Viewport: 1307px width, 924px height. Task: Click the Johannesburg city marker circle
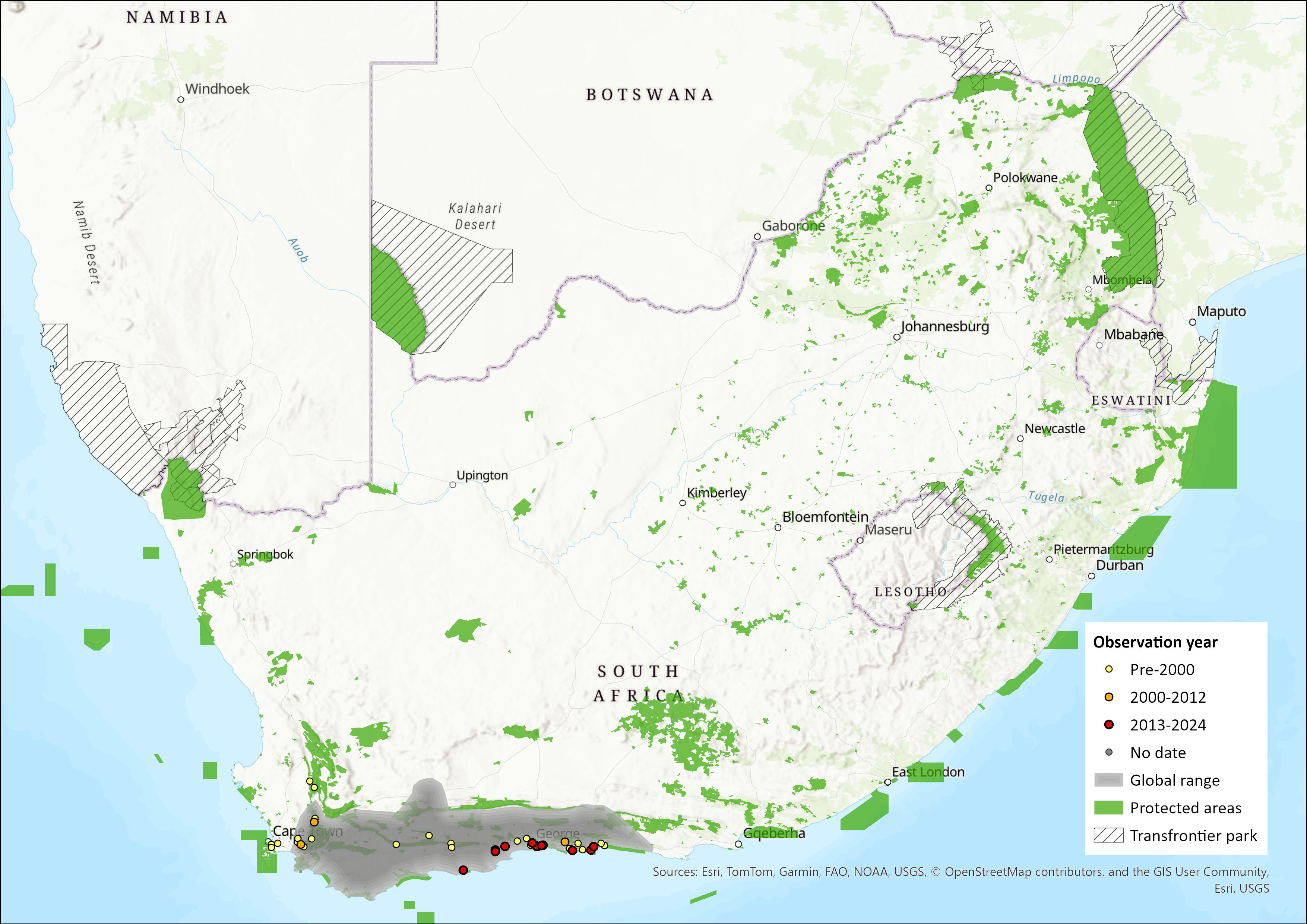[896, 337]
